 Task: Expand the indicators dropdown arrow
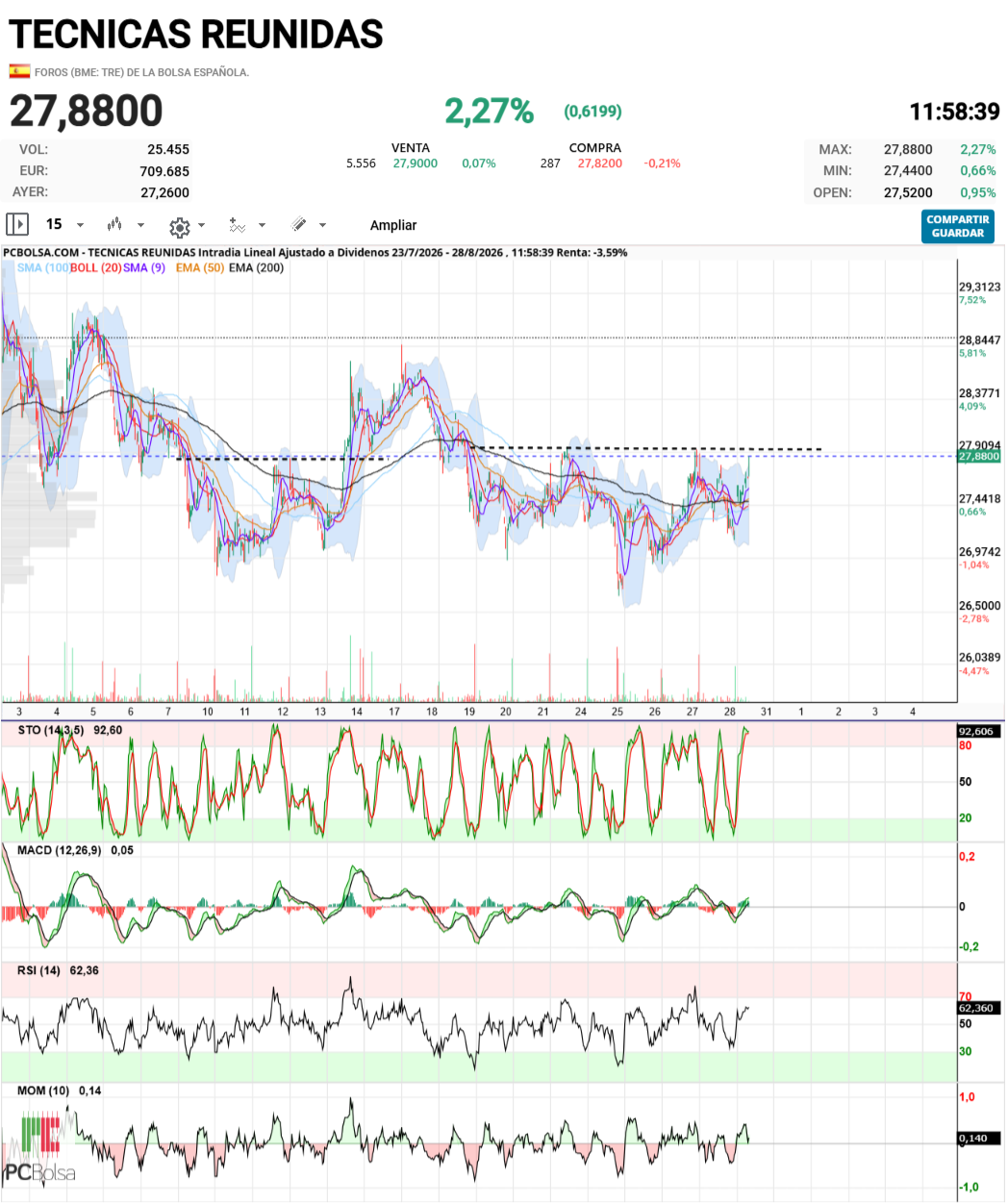click(262, 225)
